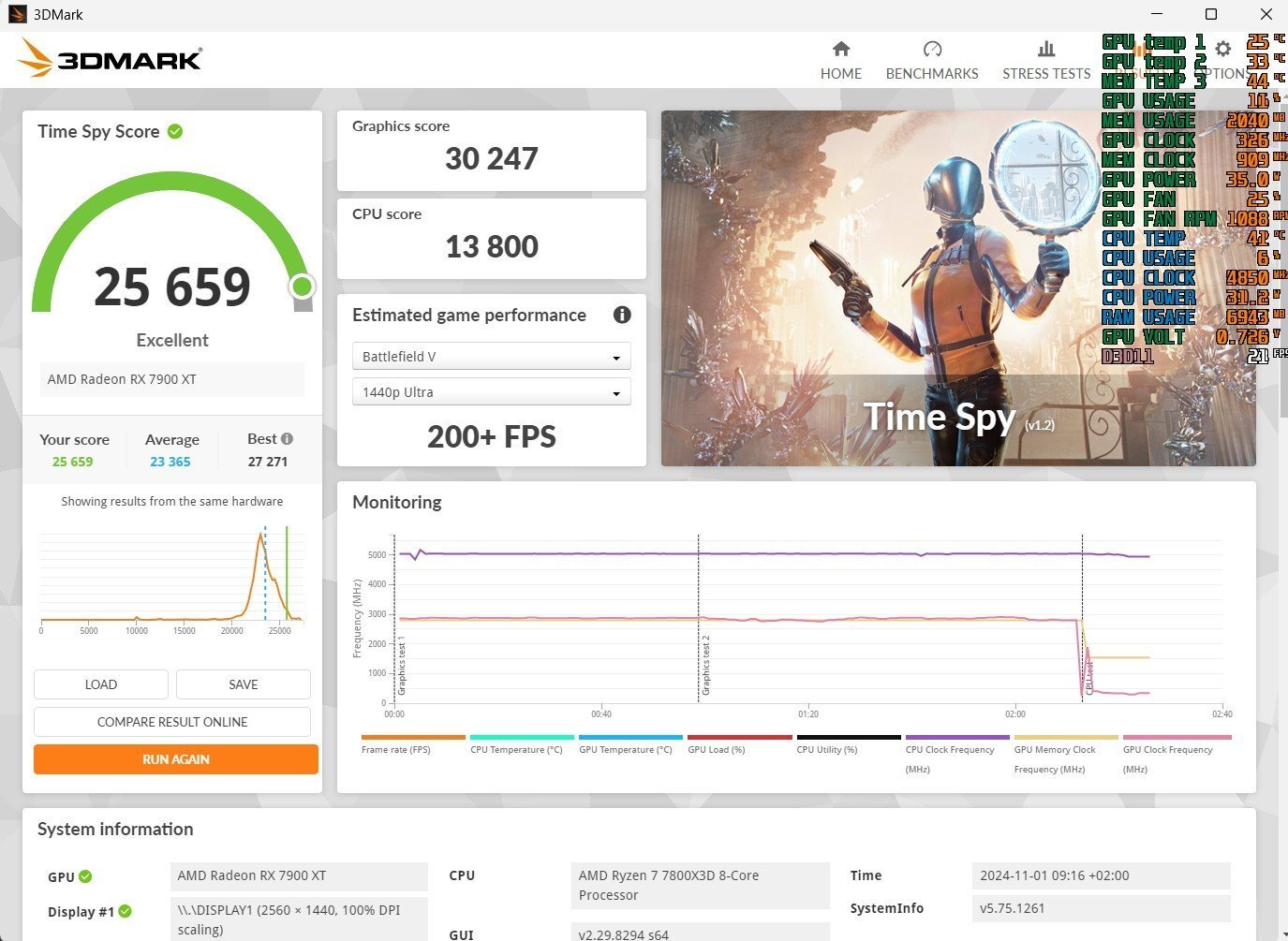Click the AMD Ryzen 7 7800X3D CPU field
The height and width of the screenshot is (941, 1288).
(700, 885)
